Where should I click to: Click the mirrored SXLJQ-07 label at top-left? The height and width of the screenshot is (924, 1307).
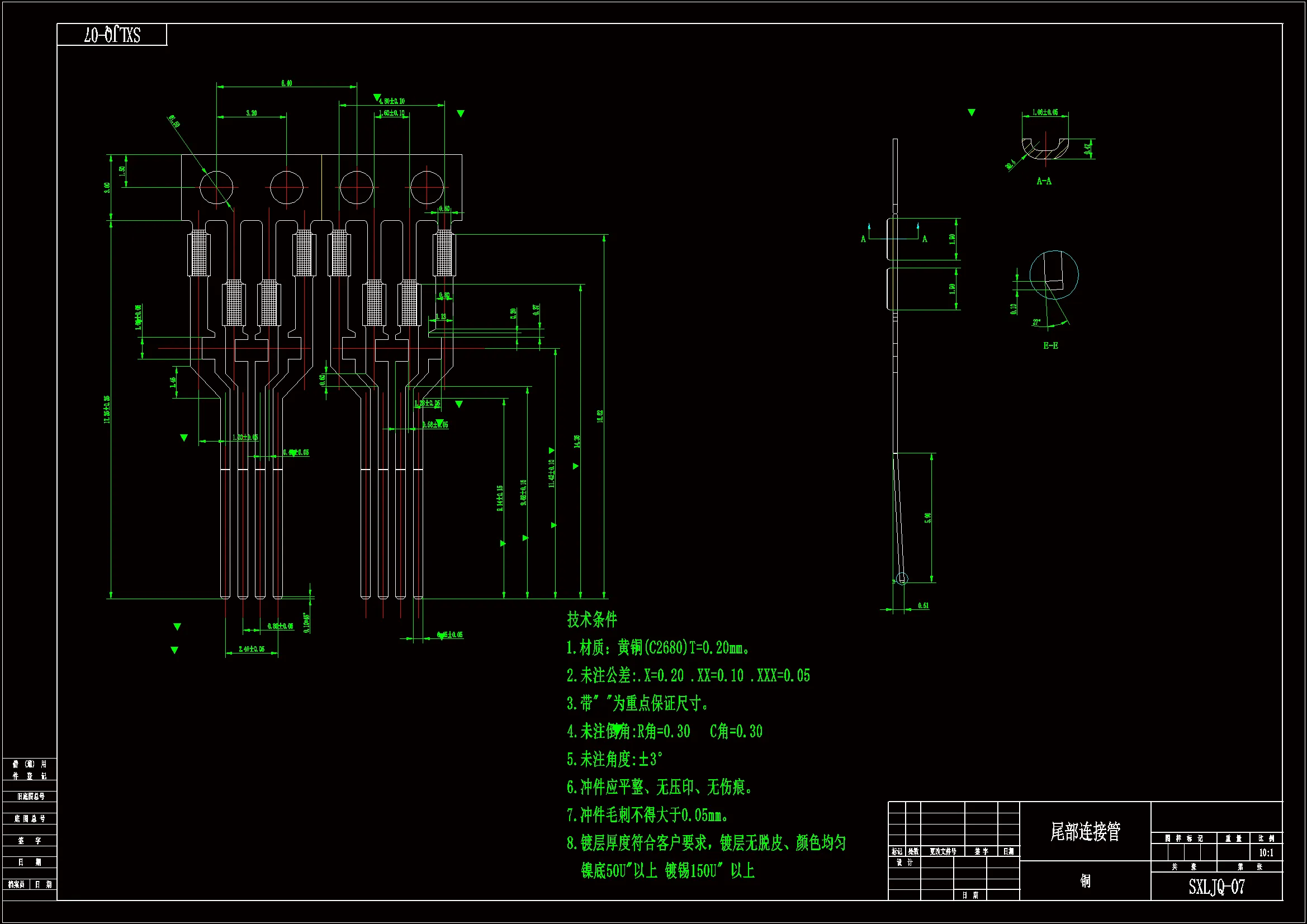click(112, 35)
